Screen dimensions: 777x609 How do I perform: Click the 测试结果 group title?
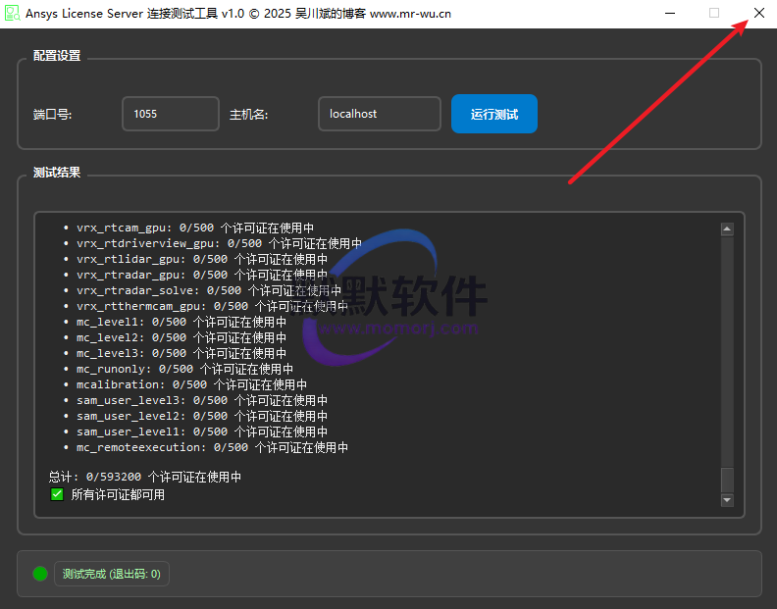coord(57,172)
